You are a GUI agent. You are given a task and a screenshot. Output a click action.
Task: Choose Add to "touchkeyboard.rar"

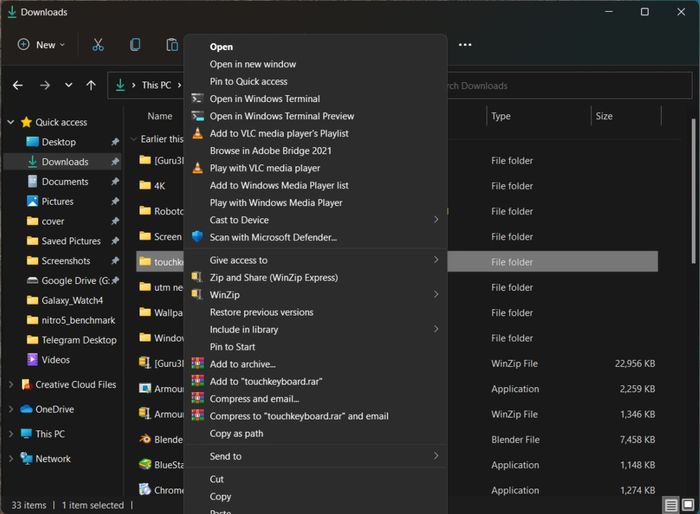(x=316, y=382)
